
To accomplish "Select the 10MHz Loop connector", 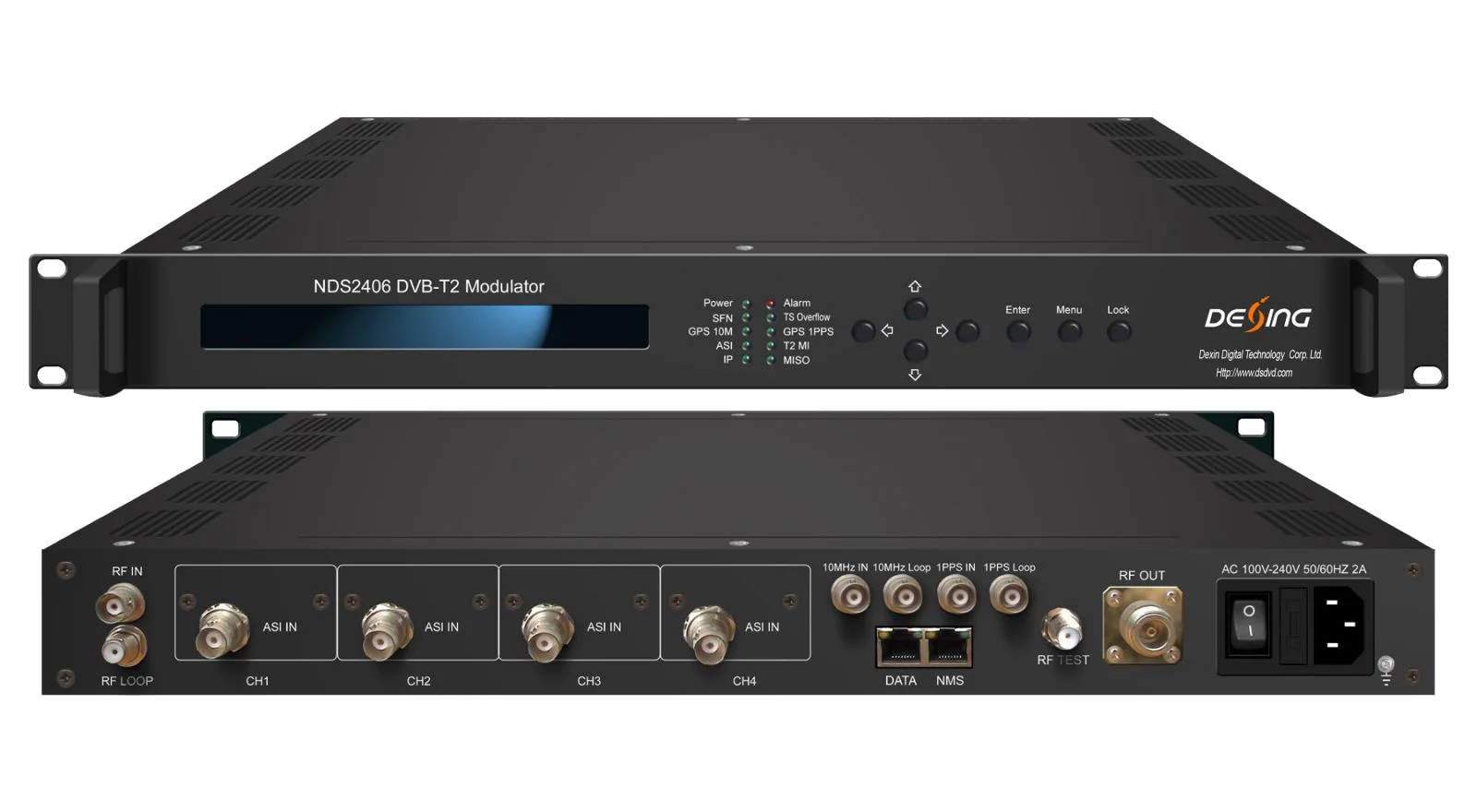I will pyautogui.click(x=903, y=596).
